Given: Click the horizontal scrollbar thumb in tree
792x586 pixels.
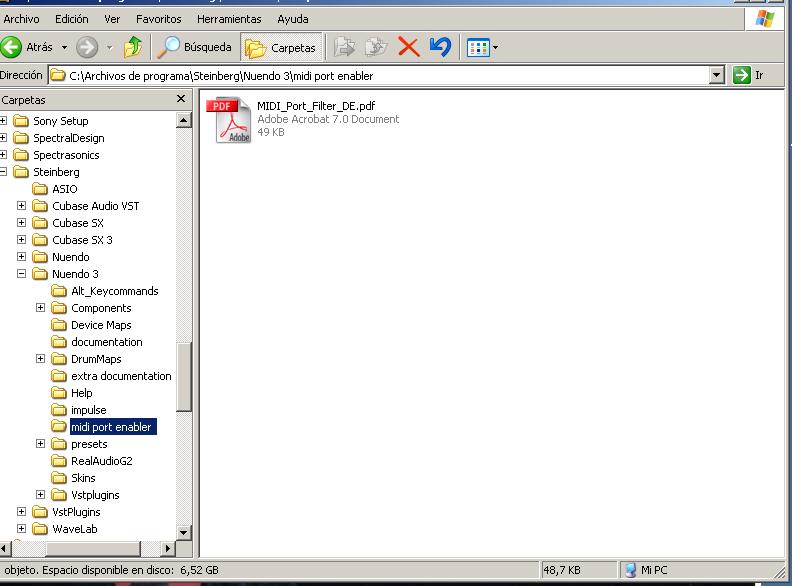Looking at the screenshot, I should 92,548.
